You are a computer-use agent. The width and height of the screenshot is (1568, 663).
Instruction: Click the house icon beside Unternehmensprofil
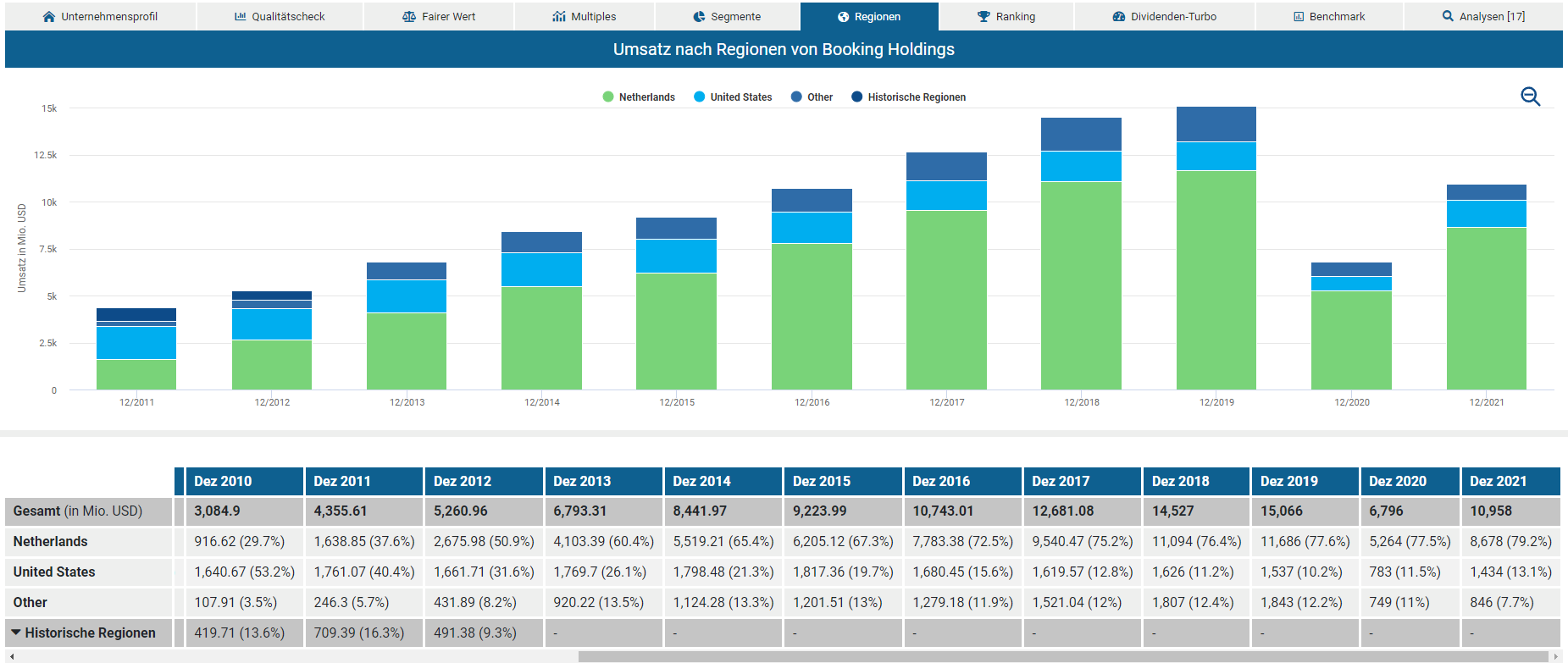49,17
